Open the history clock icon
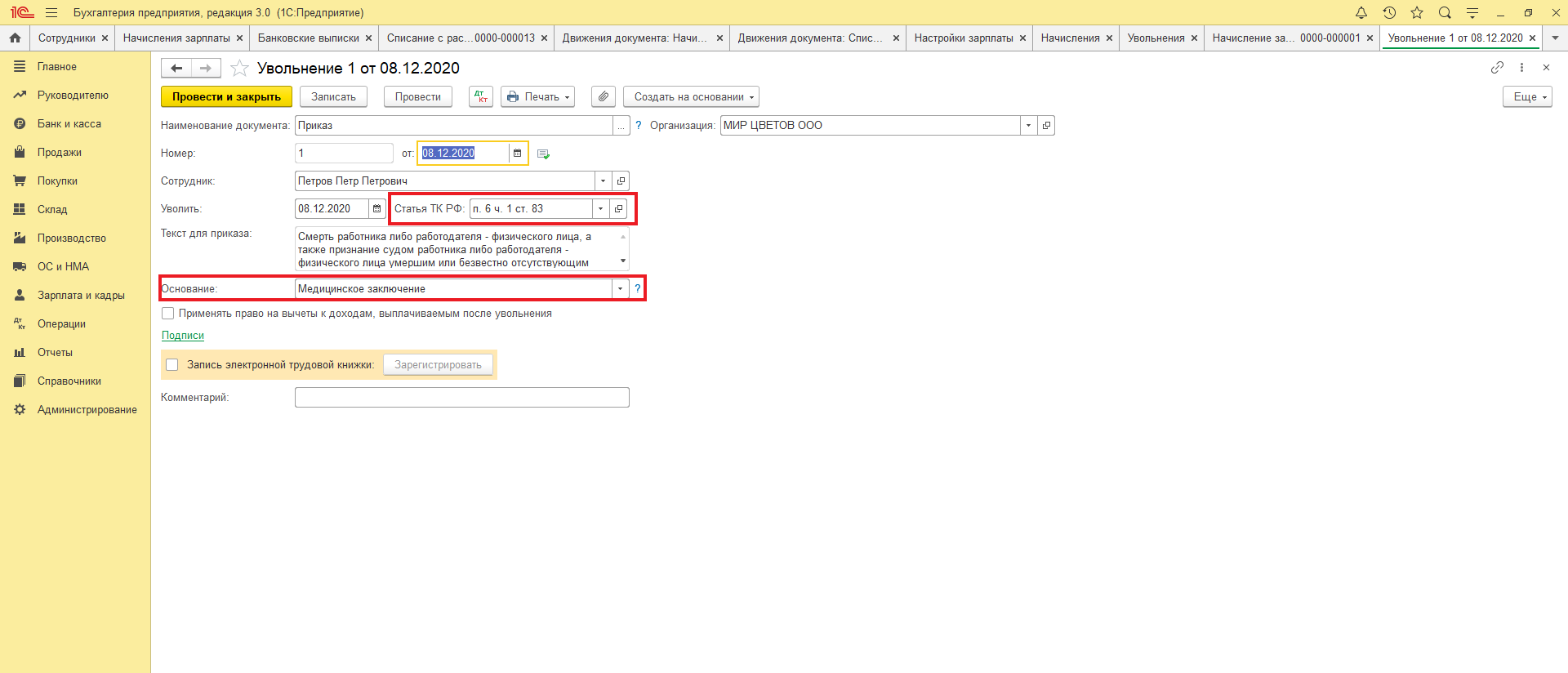 click(1389, 13)
